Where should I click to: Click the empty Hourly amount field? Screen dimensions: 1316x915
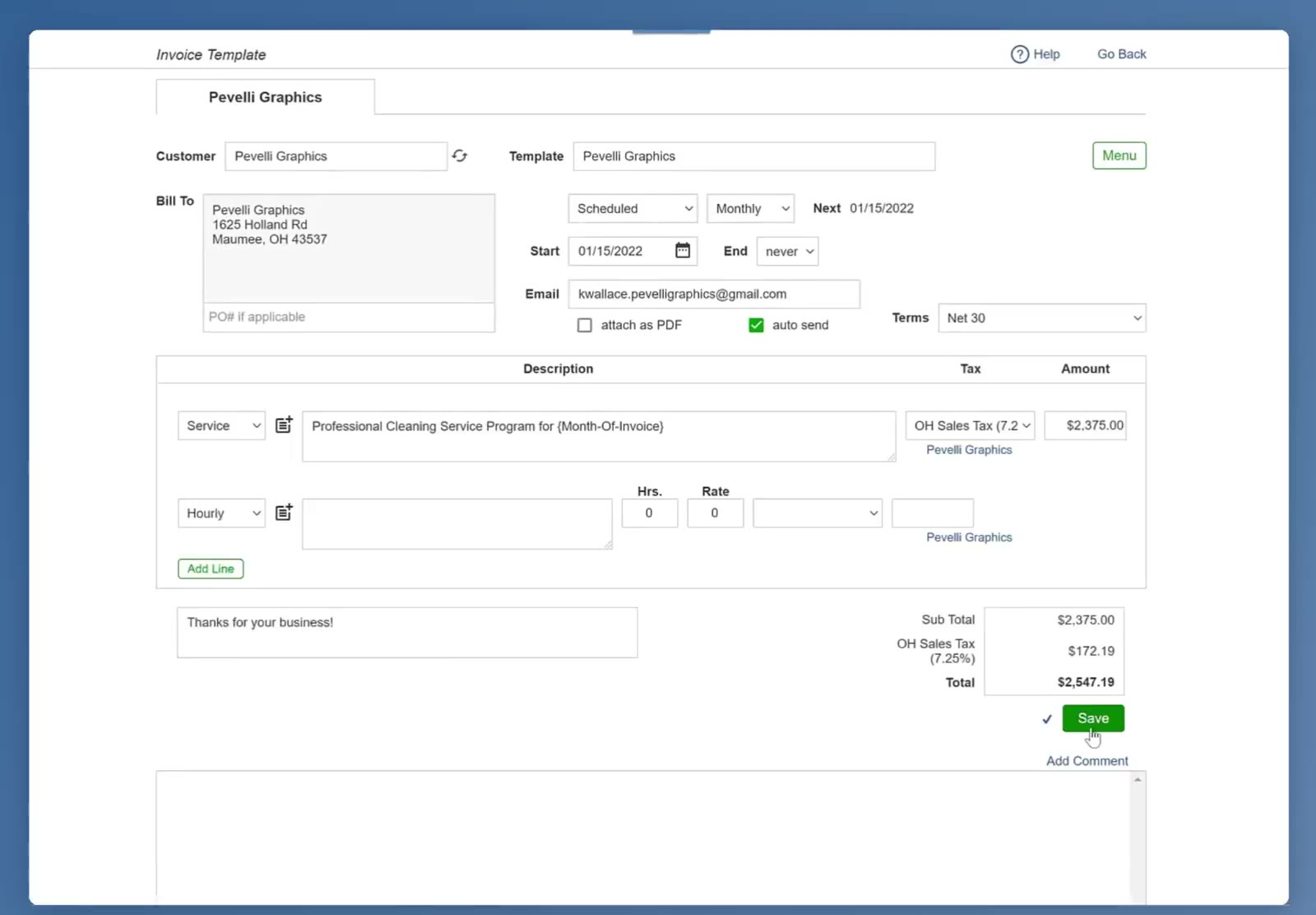click(x=933, y=513)
